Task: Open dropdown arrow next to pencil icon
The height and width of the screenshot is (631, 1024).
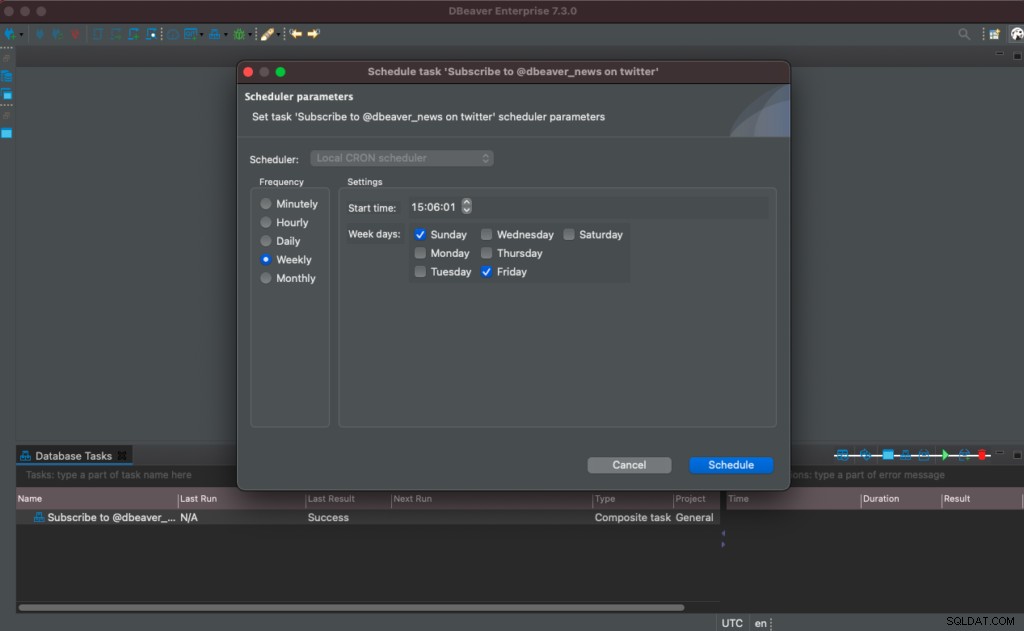Action: coord(278,35)
